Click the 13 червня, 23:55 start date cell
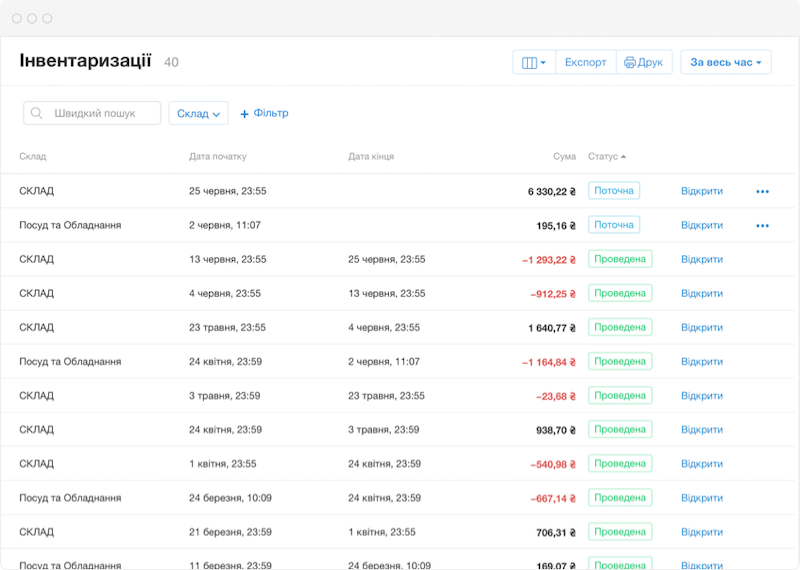The image size is (800, 570). click(x=228, y=259)
